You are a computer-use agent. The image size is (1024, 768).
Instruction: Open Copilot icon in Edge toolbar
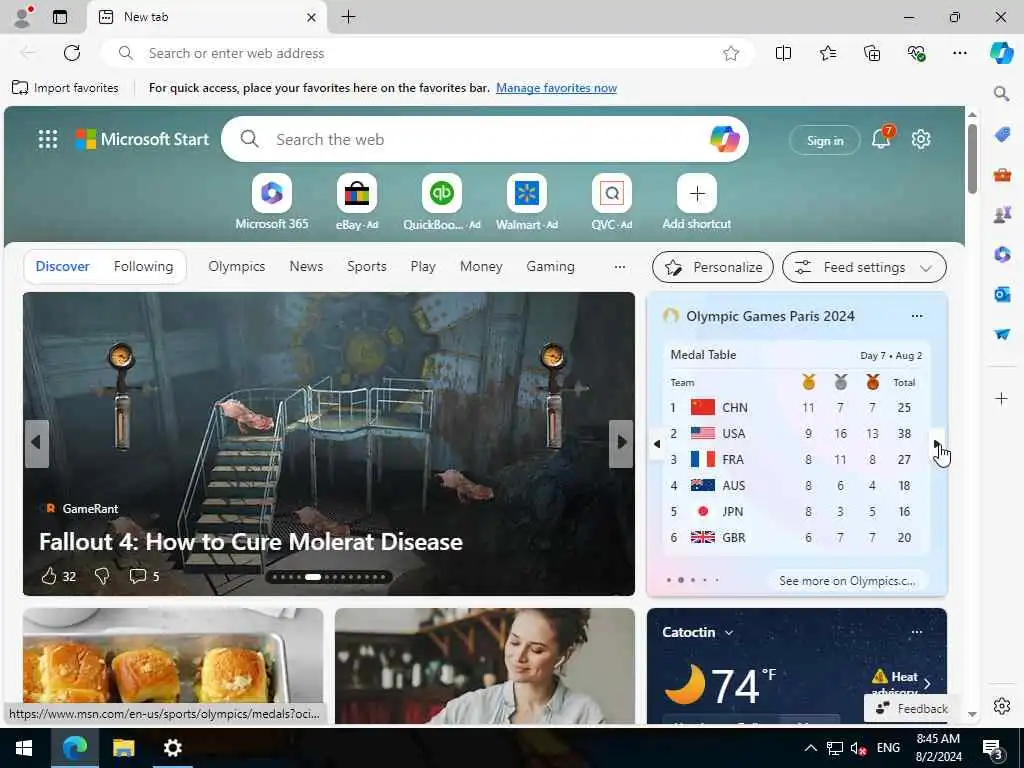[1001, 53]
